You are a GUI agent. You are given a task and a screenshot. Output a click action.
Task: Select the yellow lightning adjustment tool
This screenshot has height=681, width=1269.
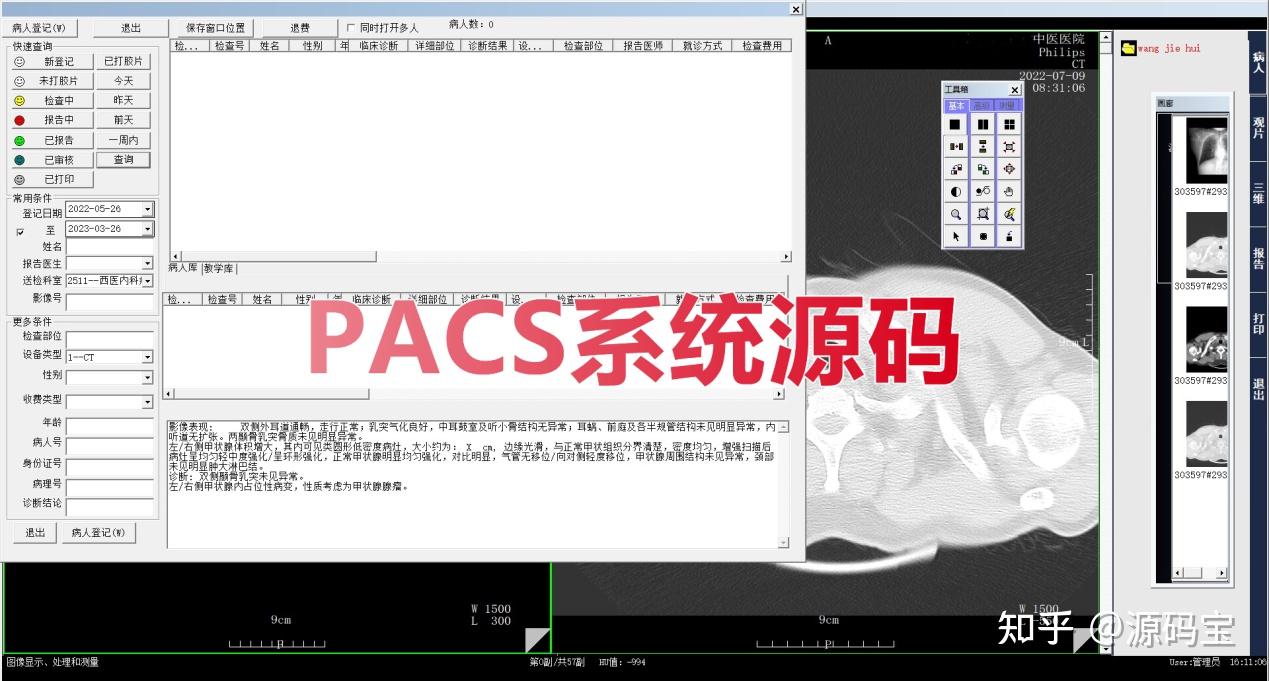coord(1009,213)
